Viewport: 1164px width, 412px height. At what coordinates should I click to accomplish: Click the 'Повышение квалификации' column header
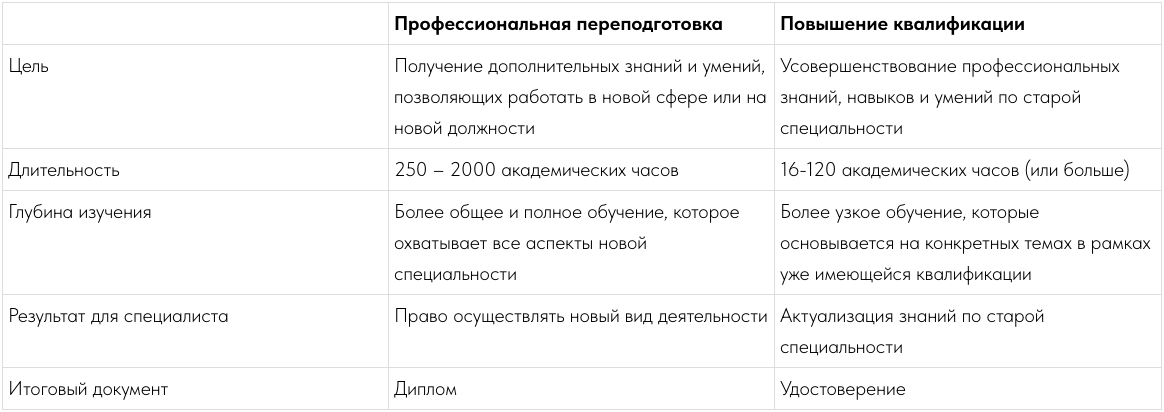(x=902, y=24)
